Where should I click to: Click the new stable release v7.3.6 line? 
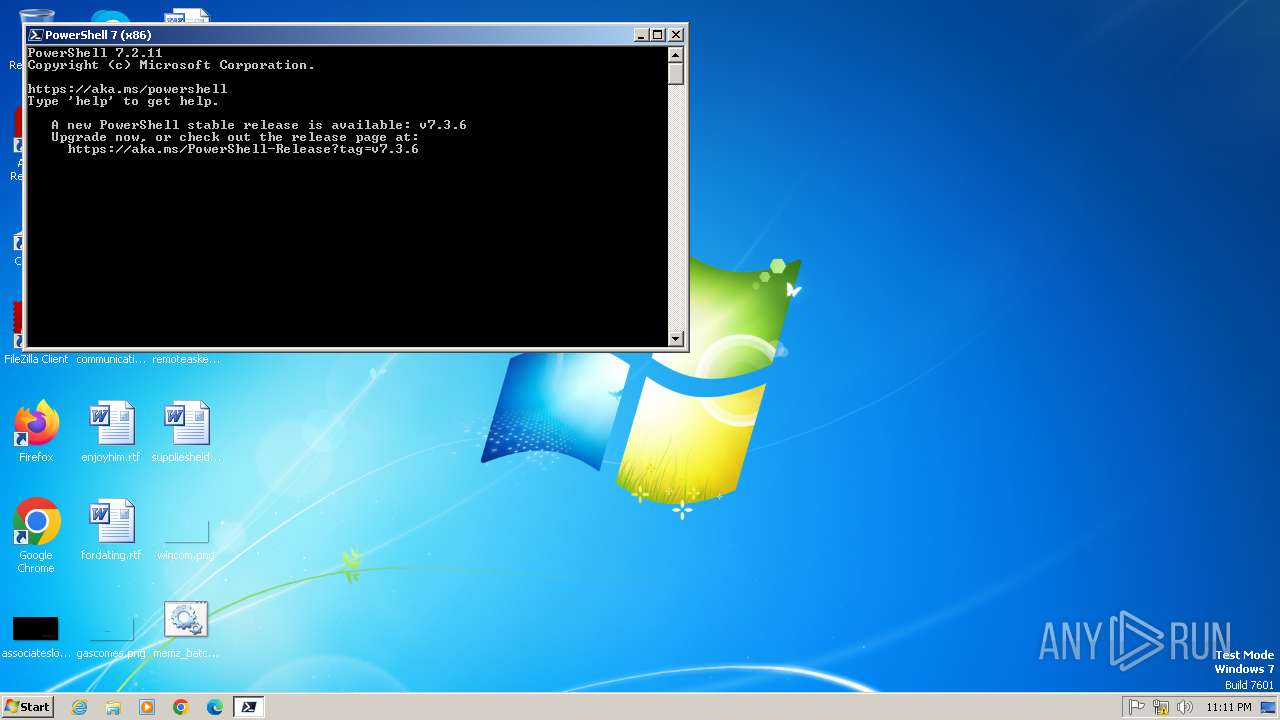(x=259, y=125)
